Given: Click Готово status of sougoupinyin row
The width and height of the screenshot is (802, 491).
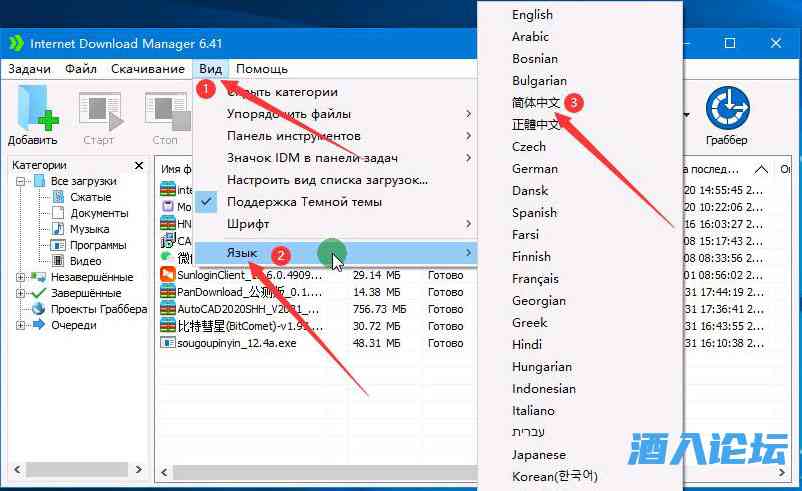Looking at the screenshot, I should pos(445,343).
